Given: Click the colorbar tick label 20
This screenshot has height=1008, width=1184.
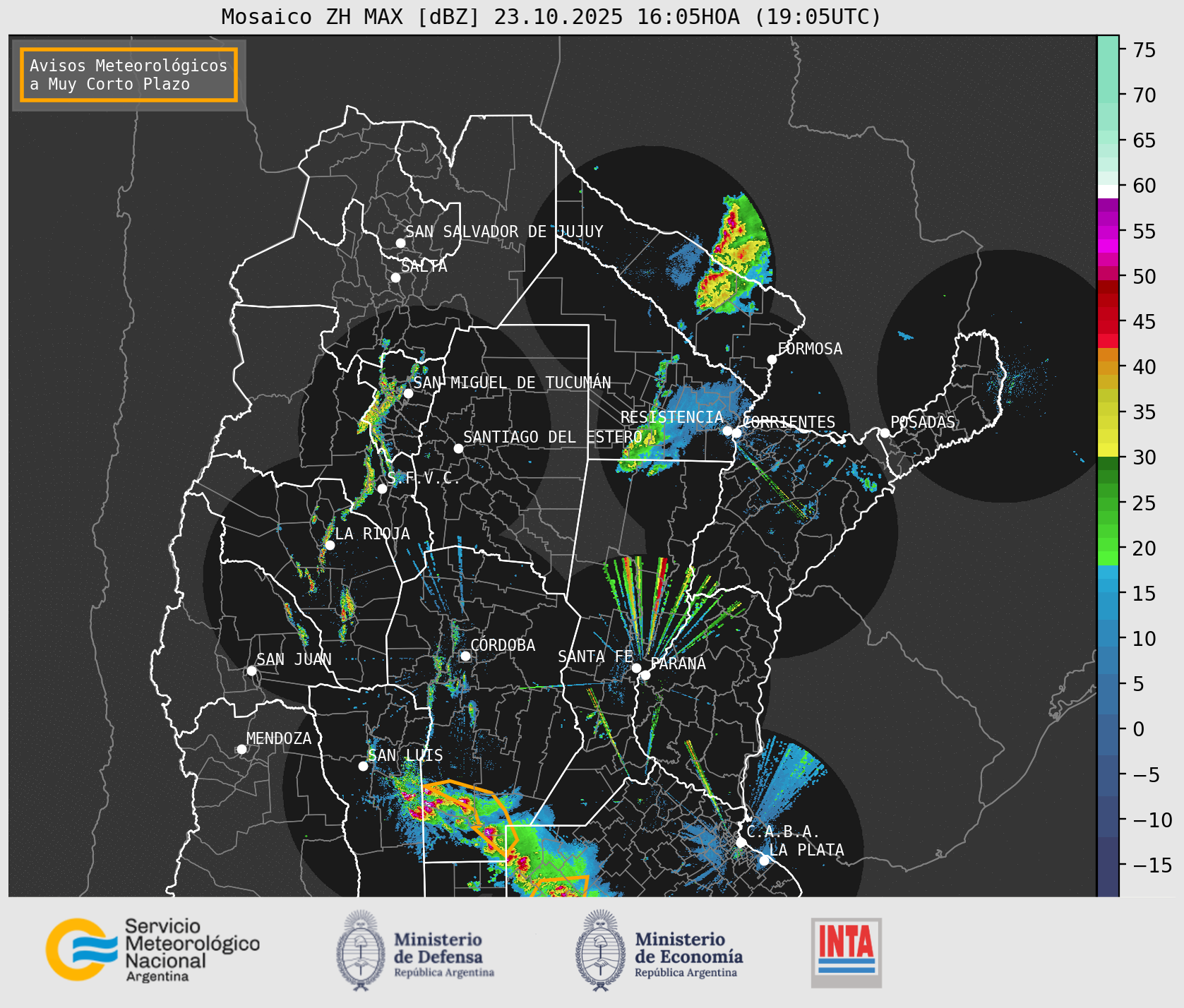Looking at the screenshot, I should click(1144, 548).
